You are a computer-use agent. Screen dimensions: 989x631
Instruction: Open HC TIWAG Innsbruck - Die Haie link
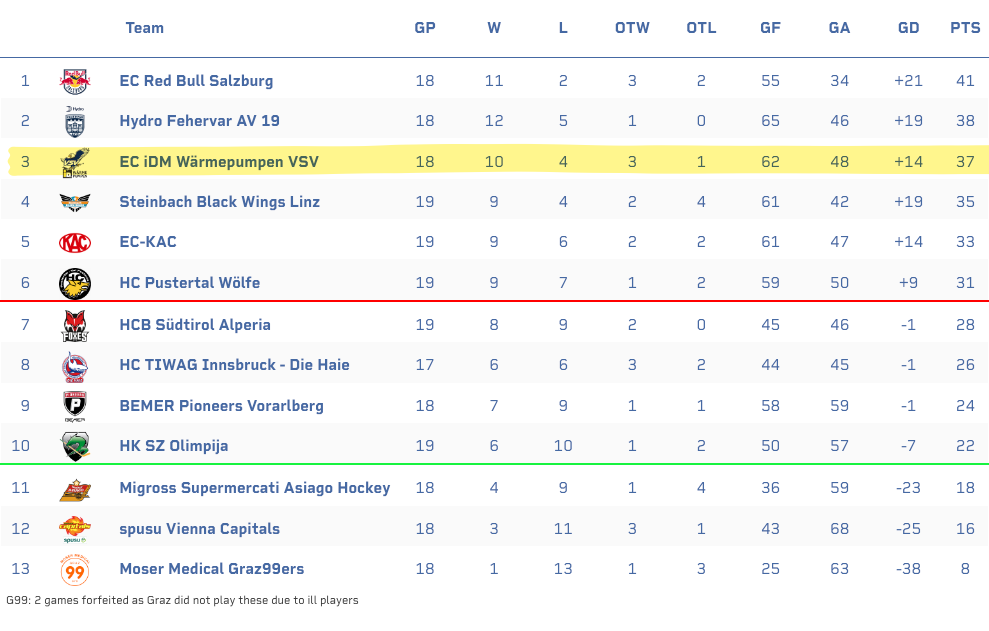click(x=234, y=365)
